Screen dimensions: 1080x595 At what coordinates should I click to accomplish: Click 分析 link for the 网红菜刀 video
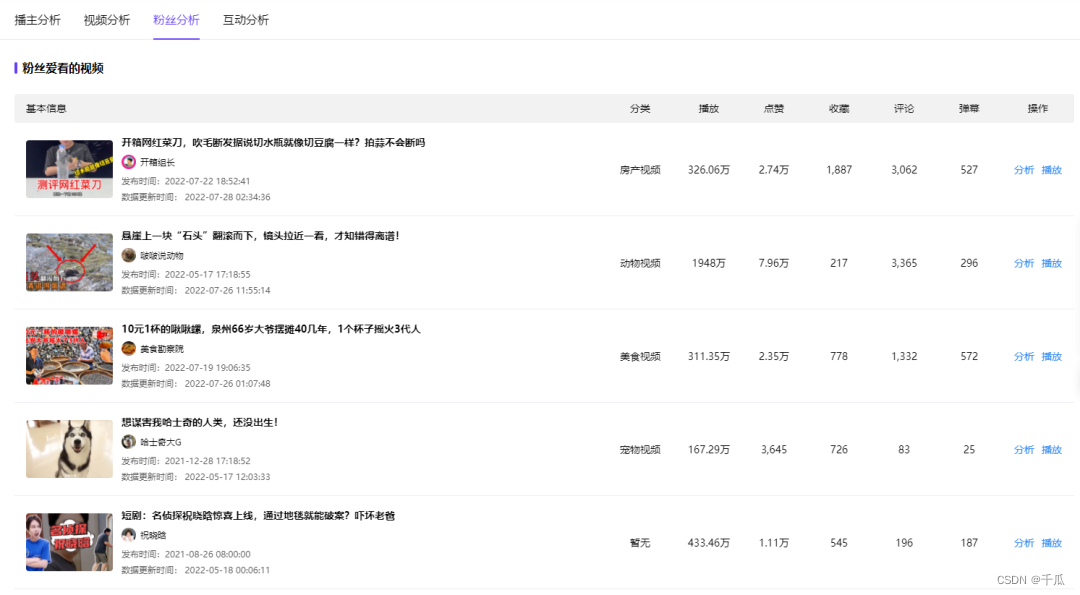1024,170
